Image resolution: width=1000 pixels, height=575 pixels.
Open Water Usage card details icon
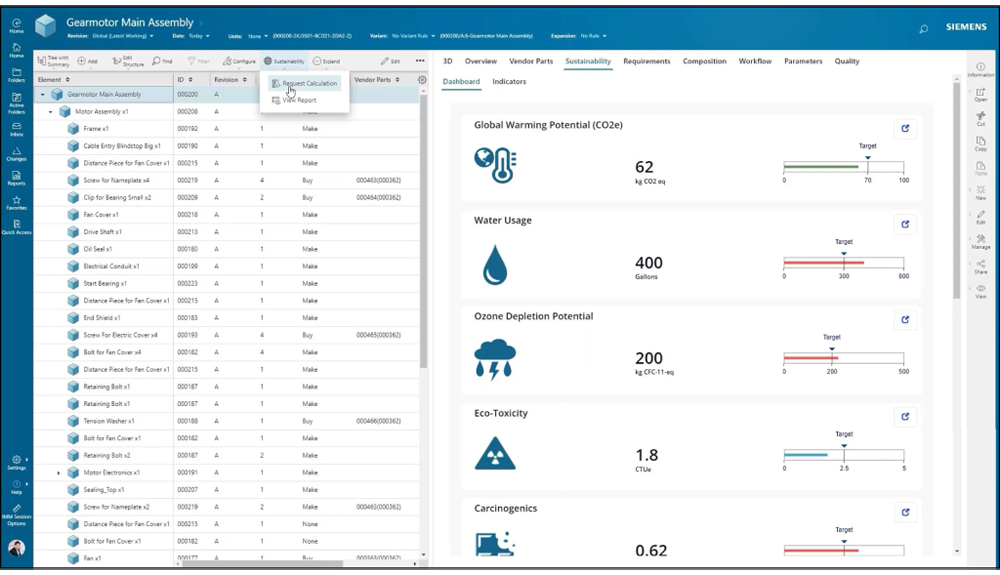coord(905,224)
